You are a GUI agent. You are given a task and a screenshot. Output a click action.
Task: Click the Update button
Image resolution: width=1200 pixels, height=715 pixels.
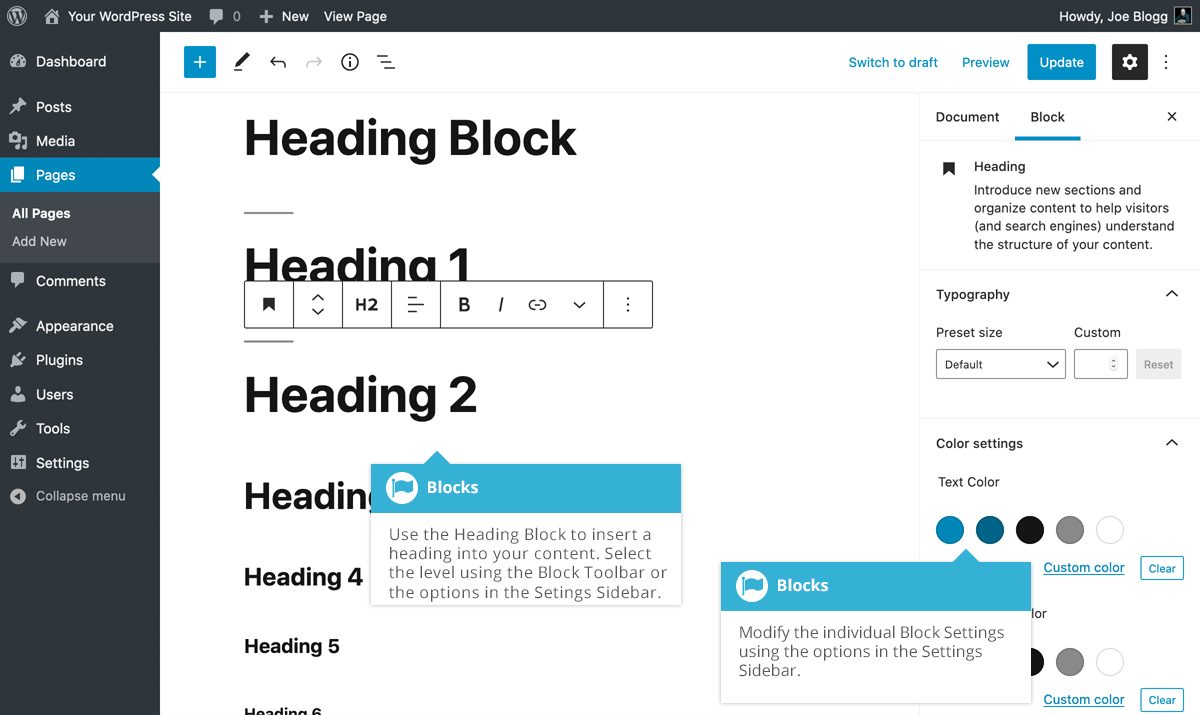coord(1061,62)
